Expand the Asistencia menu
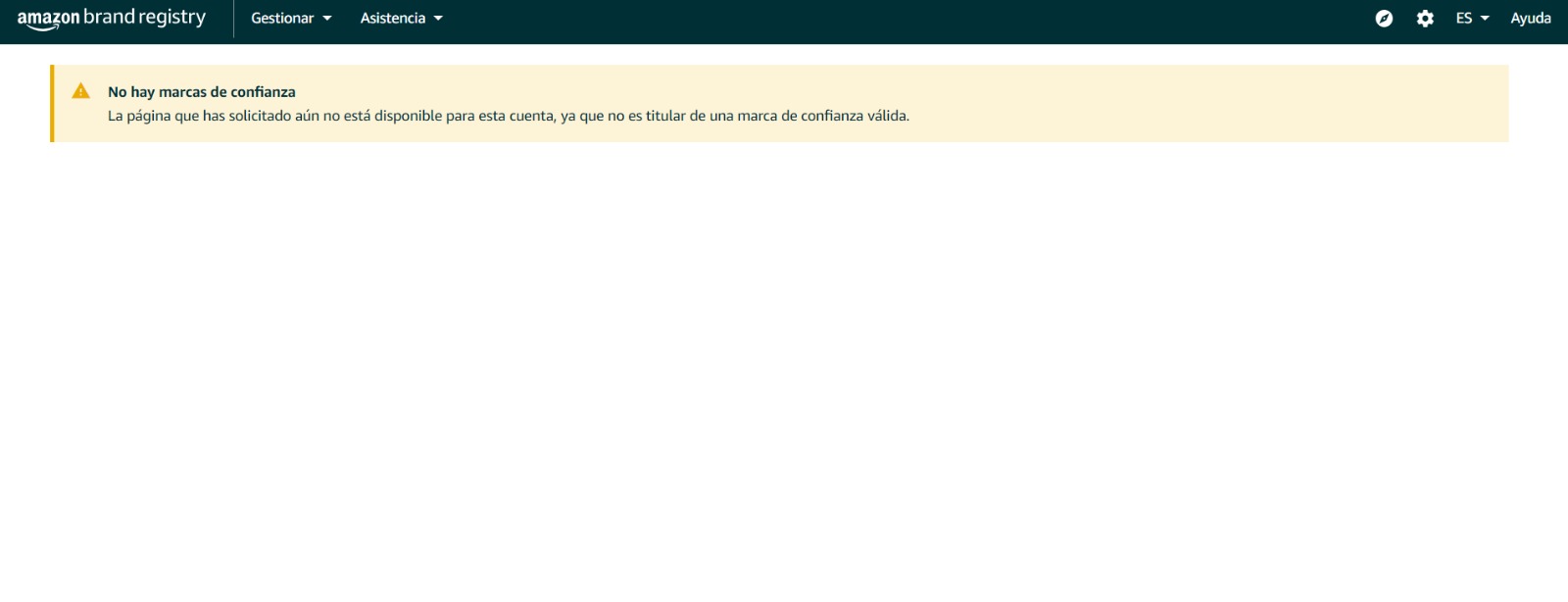The height and width of the screenshot is (602, 1568). 401,19
